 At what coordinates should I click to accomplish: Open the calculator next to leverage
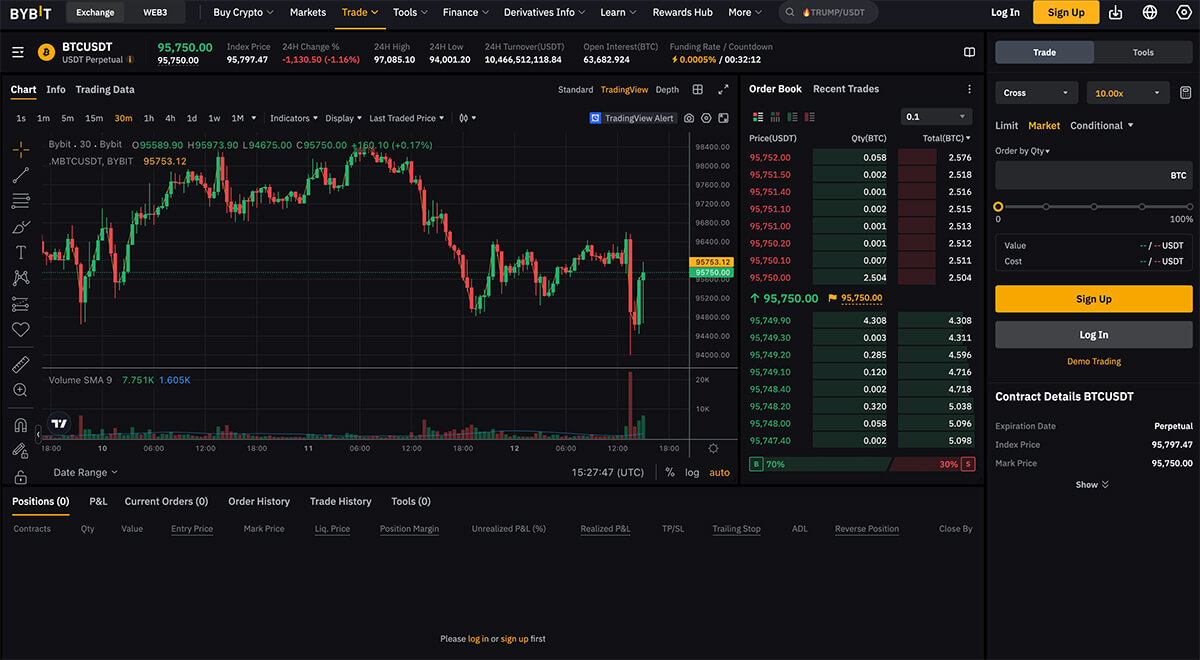tap(1185, 93)
